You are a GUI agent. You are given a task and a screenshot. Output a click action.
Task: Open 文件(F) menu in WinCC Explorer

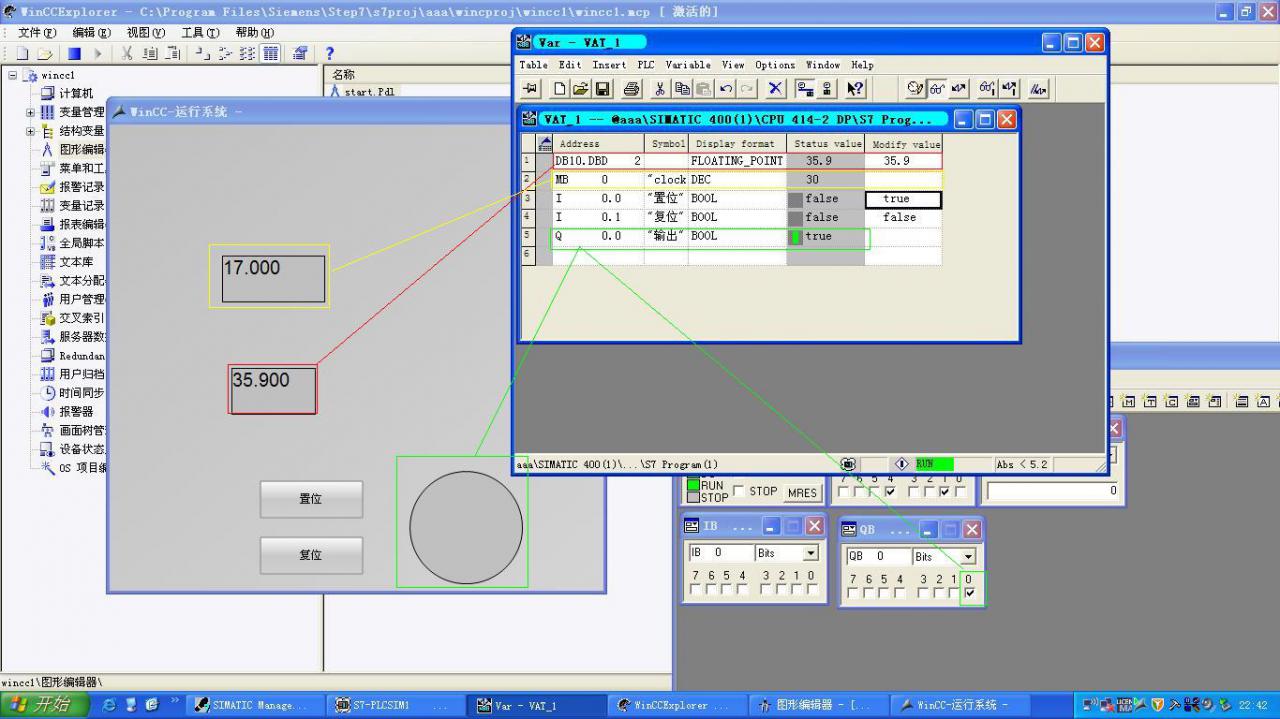(37, 33)
